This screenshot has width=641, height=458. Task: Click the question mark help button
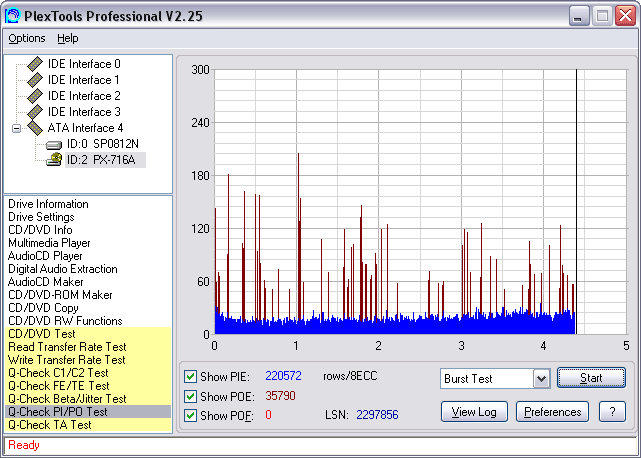pos(612,412)
